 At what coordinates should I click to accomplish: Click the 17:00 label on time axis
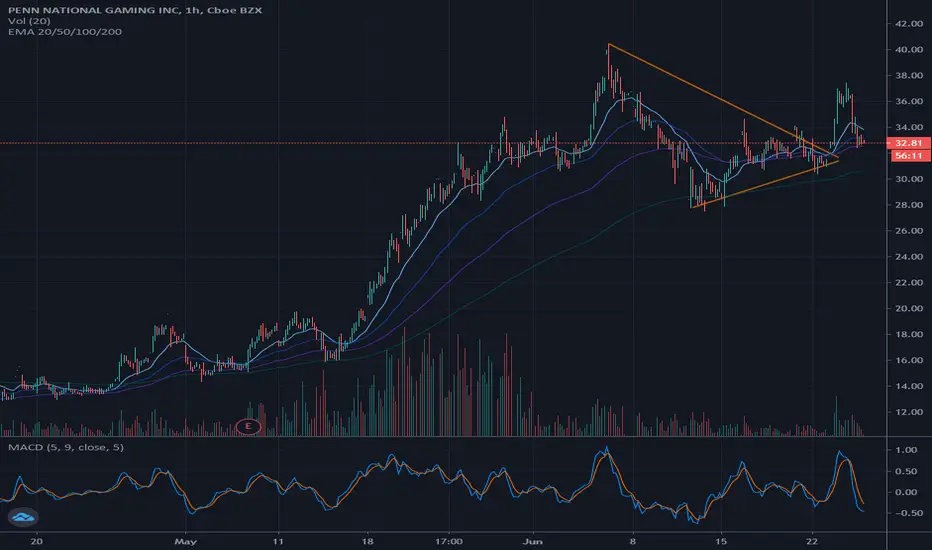pos(449,541)
